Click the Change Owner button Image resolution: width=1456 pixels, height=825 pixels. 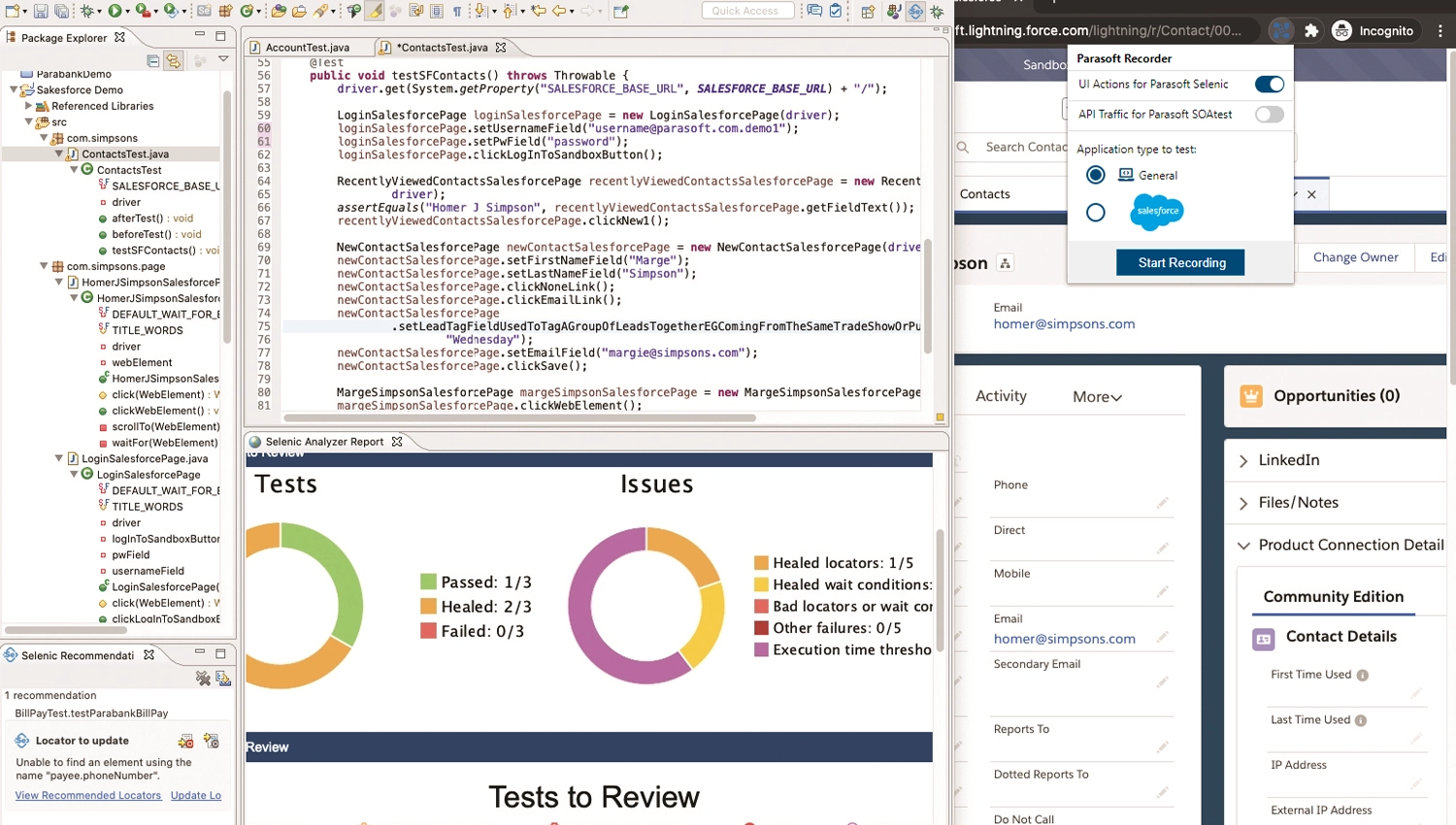pos(1355,257)
